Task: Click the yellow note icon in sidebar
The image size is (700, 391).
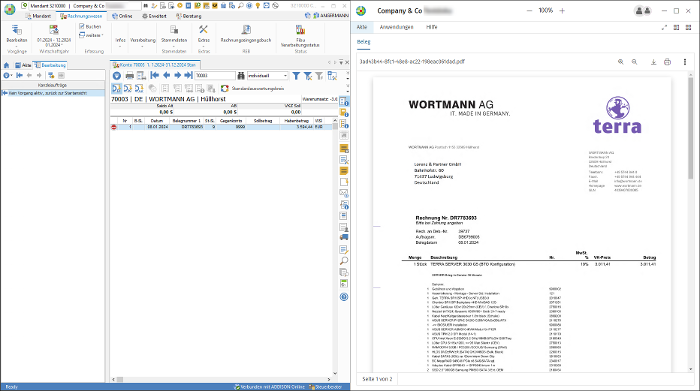Action: pyautogui.click(x=344, y=171)
